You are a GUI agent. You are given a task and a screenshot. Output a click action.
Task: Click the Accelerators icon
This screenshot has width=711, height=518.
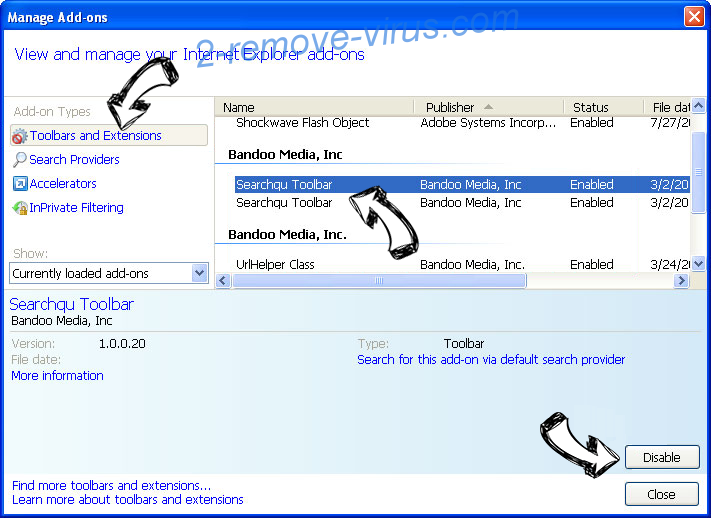(x=20, y=184)
